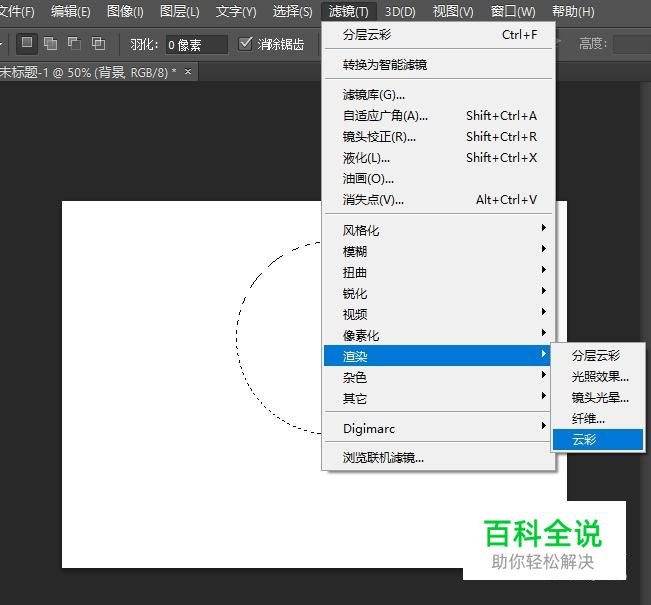
Task: Expand the 扭曲 distort submenu
Action: [x=438, y=272]
